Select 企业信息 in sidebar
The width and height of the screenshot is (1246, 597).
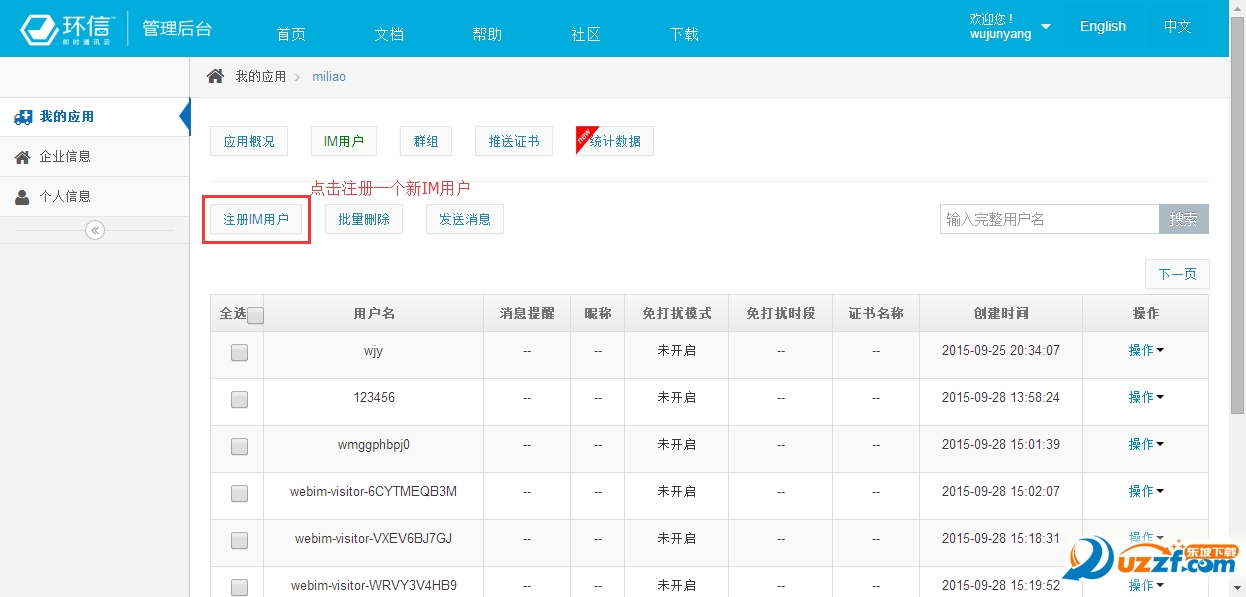94,157
